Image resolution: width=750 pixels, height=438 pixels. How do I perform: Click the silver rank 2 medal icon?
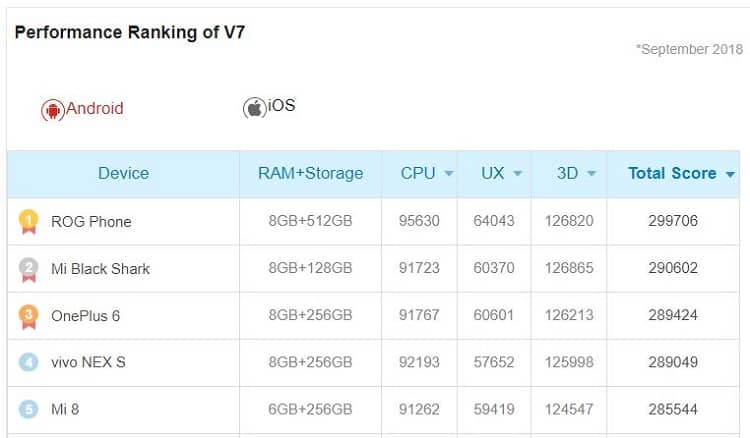(x=29, y=269)
